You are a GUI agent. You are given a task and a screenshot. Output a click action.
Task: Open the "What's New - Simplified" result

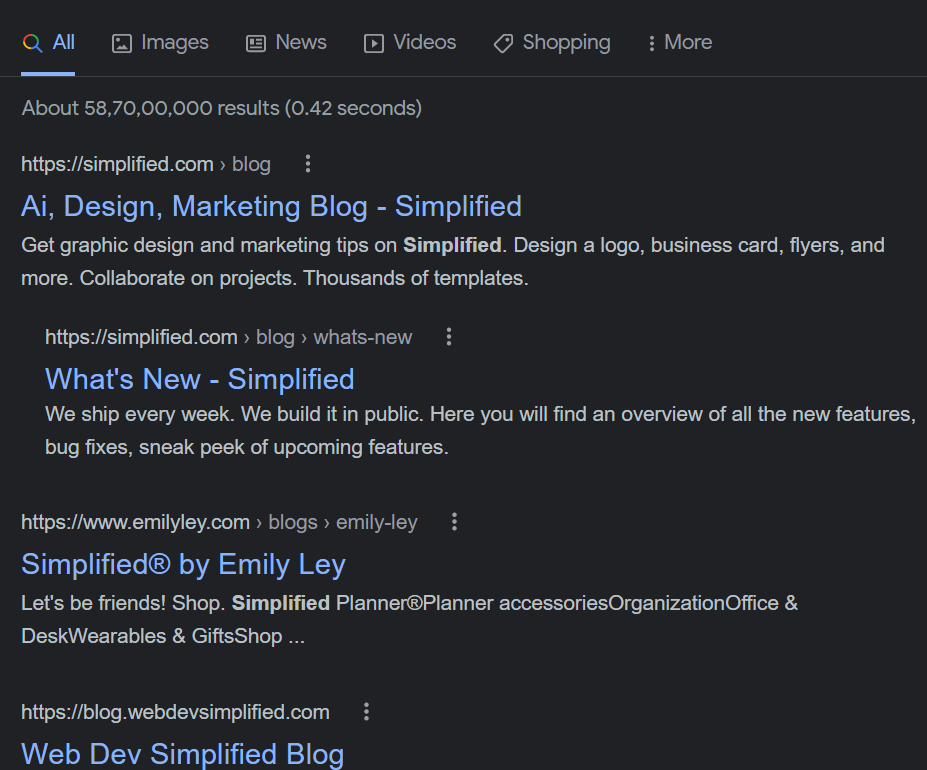point(200,379)
